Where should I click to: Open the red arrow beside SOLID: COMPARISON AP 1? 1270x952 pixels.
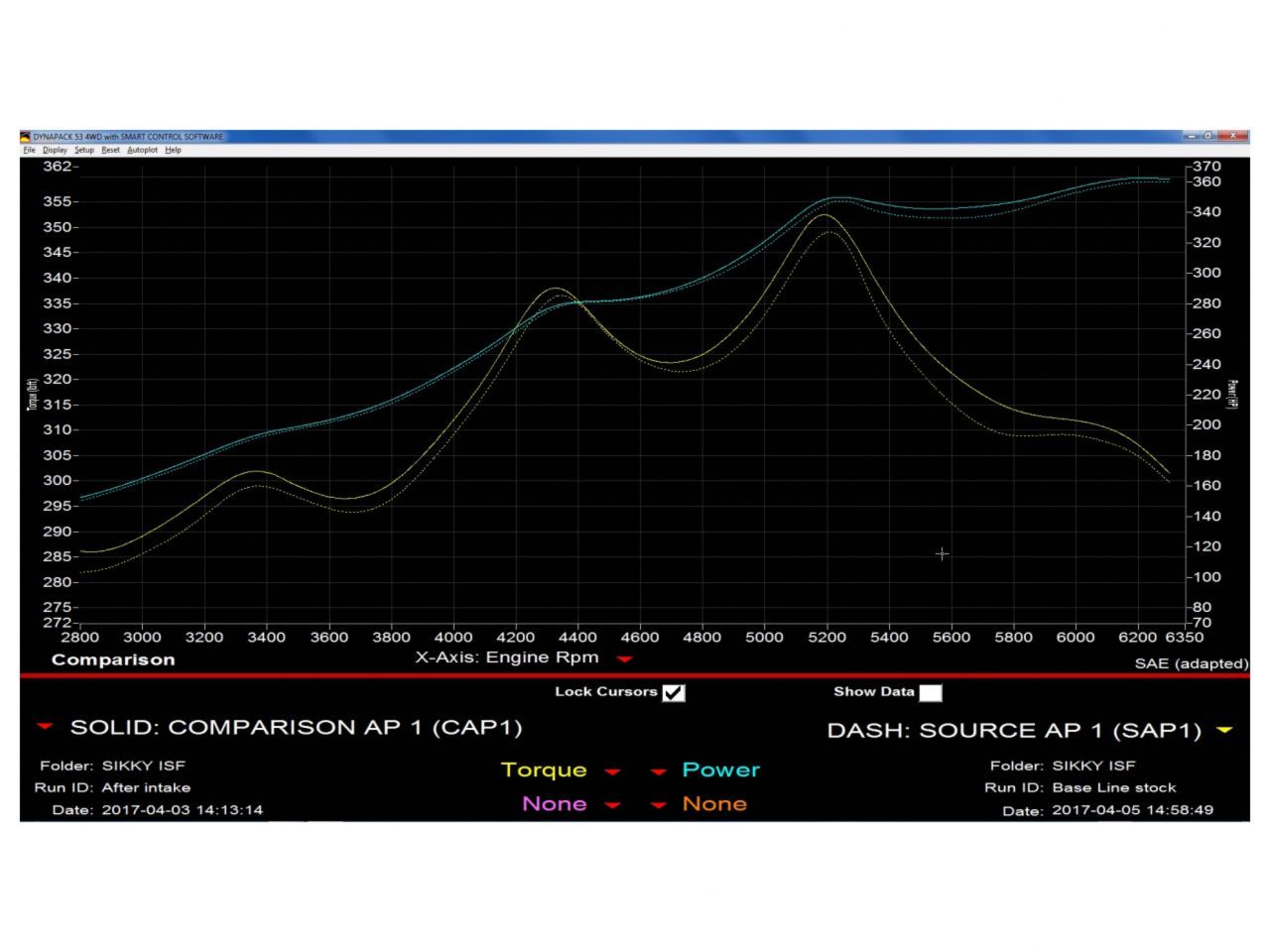point(45,727)
